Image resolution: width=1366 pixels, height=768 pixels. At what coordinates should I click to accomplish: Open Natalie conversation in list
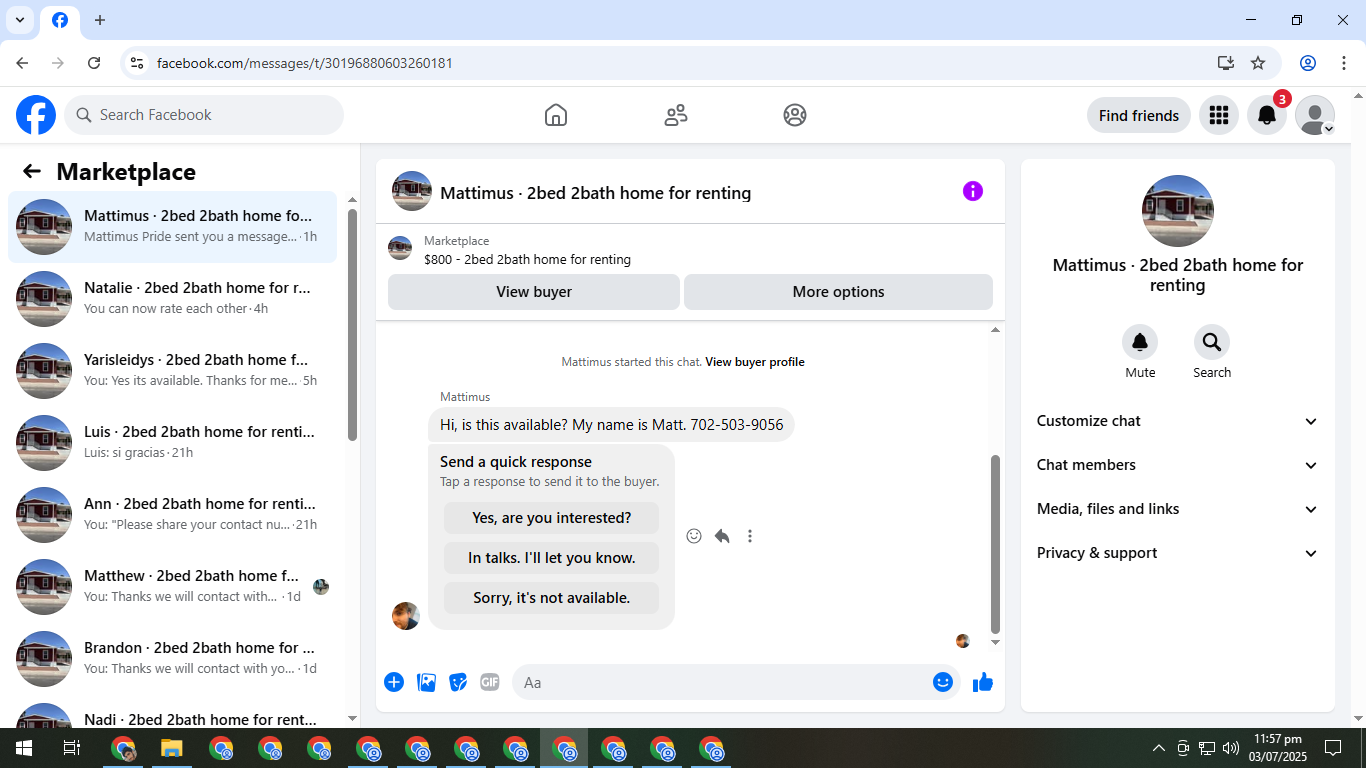point(172,299)
